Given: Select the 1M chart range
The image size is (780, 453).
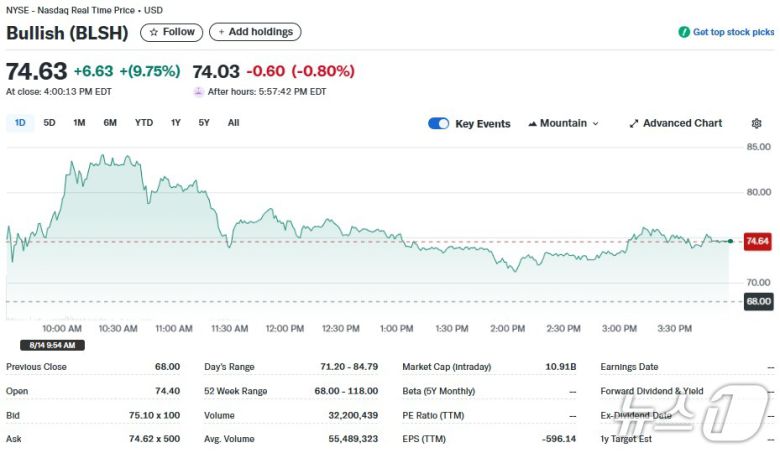Looking at the screenshot, I should (79, 123).
